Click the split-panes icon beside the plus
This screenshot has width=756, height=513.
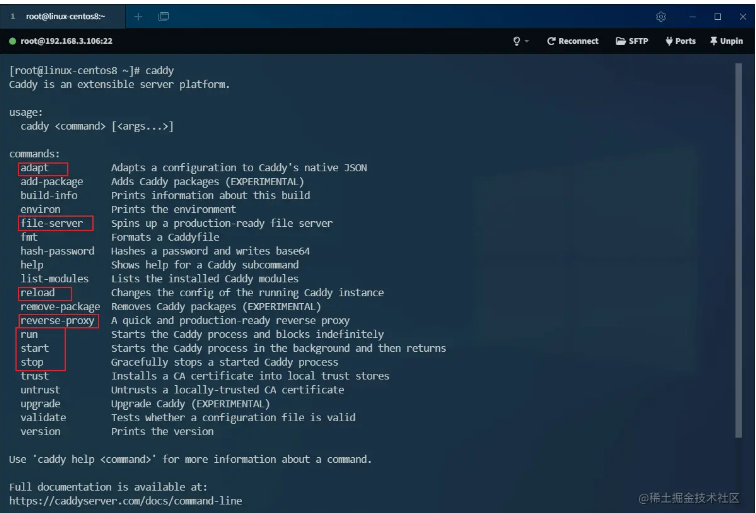163,17
